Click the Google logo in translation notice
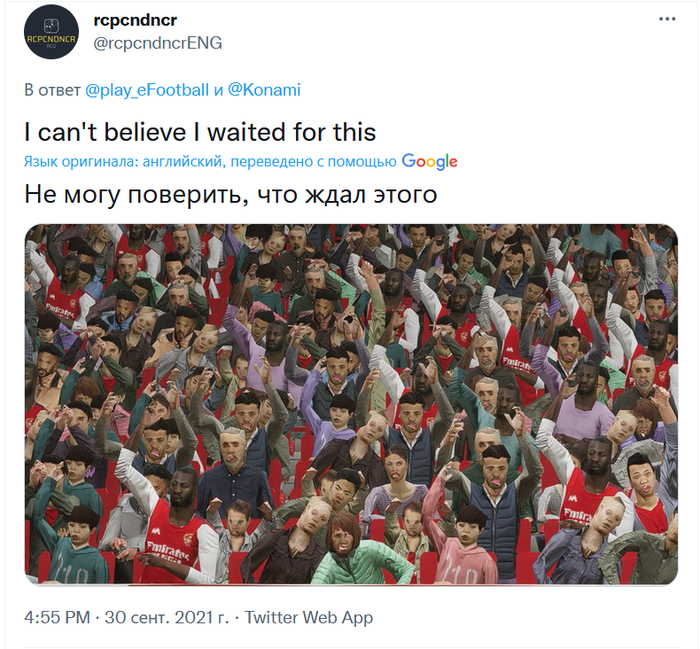 click(x=430, y=162)
